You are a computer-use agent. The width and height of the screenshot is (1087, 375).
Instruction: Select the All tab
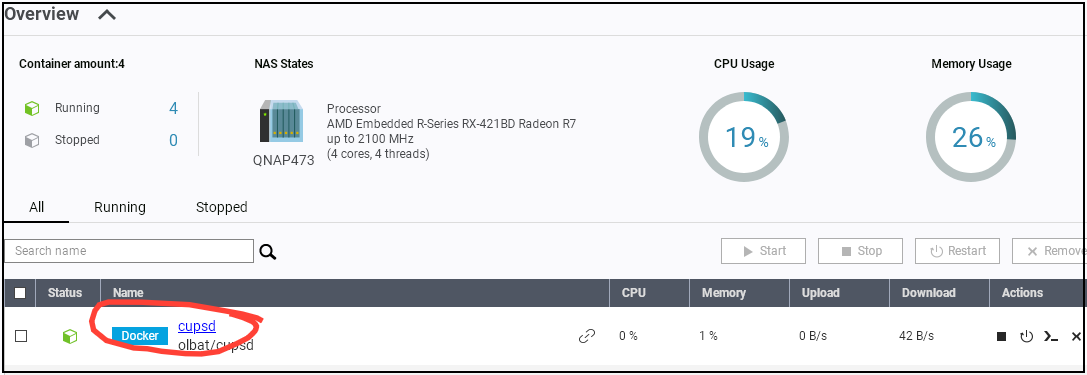tap(37, 207)
